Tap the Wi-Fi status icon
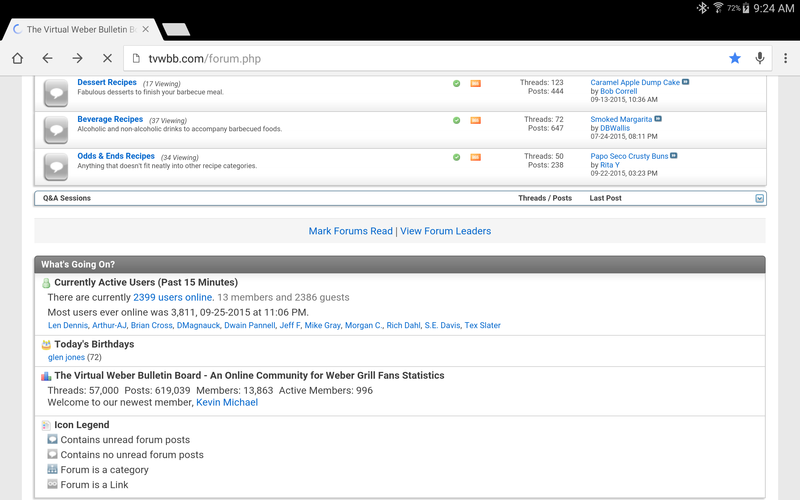 tap(718, 7)
